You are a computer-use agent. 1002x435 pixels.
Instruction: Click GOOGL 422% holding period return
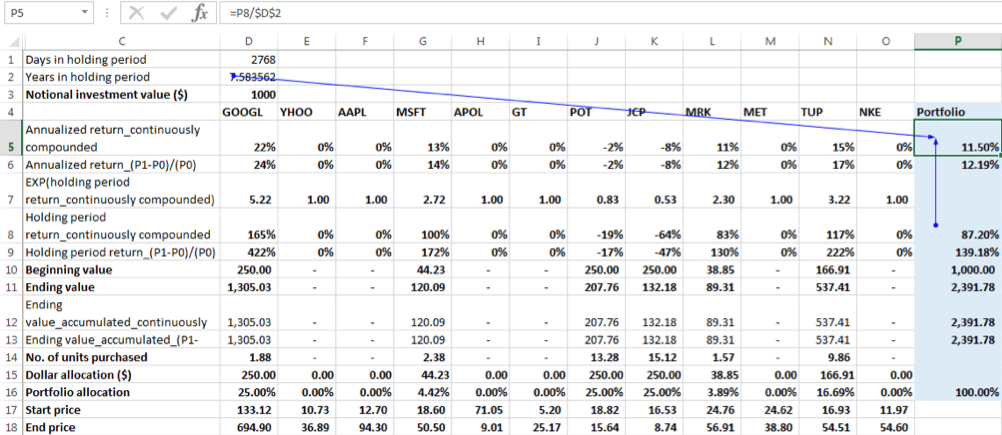(x=249, y=252)
